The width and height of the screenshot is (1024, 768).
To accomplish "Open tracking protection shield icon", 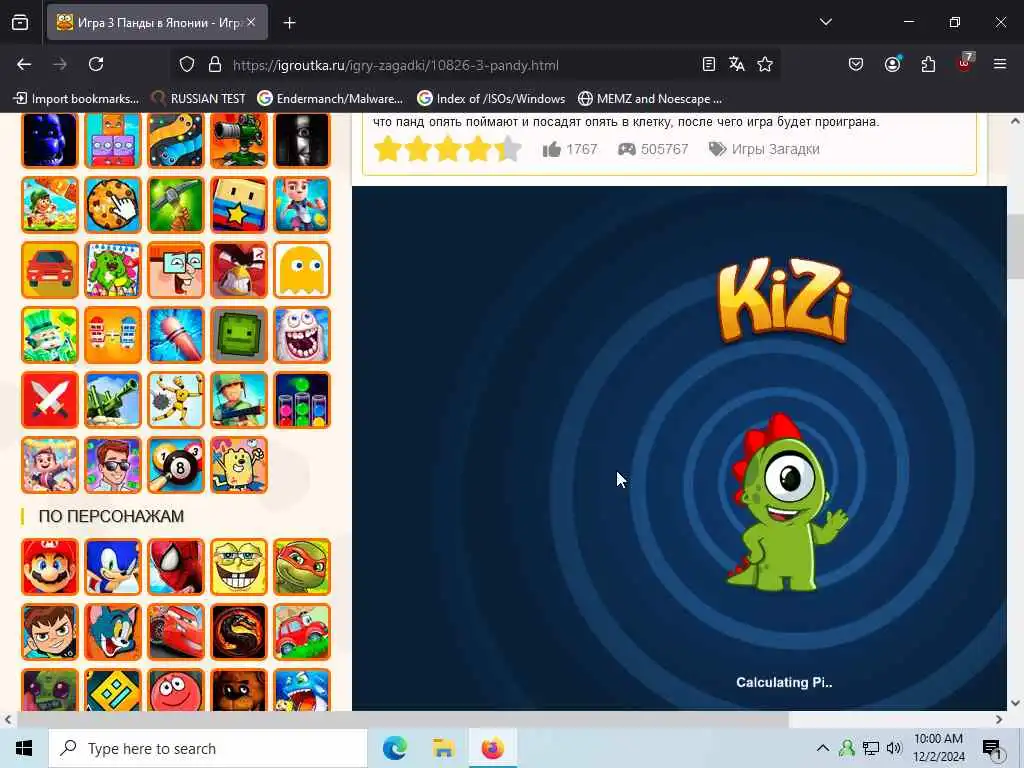I will (187, 65).
